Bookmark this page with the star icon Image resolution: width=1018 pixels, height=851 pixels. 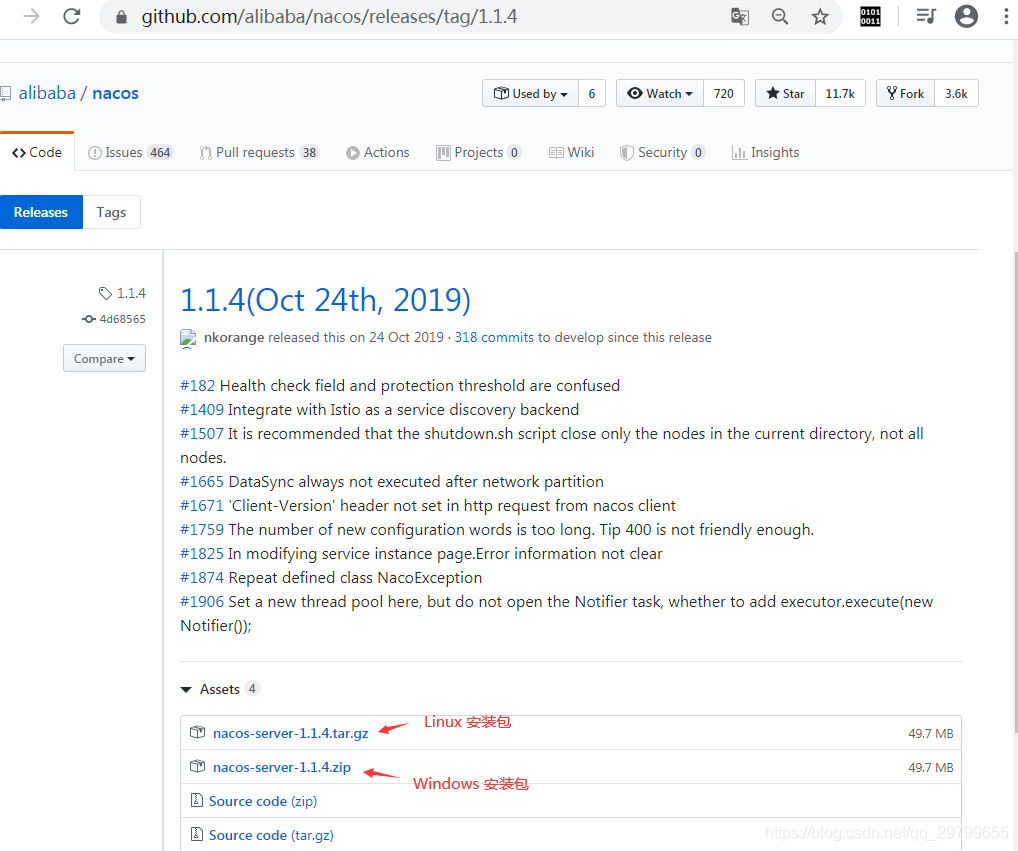pyautogui.click(x=820, y=16)
